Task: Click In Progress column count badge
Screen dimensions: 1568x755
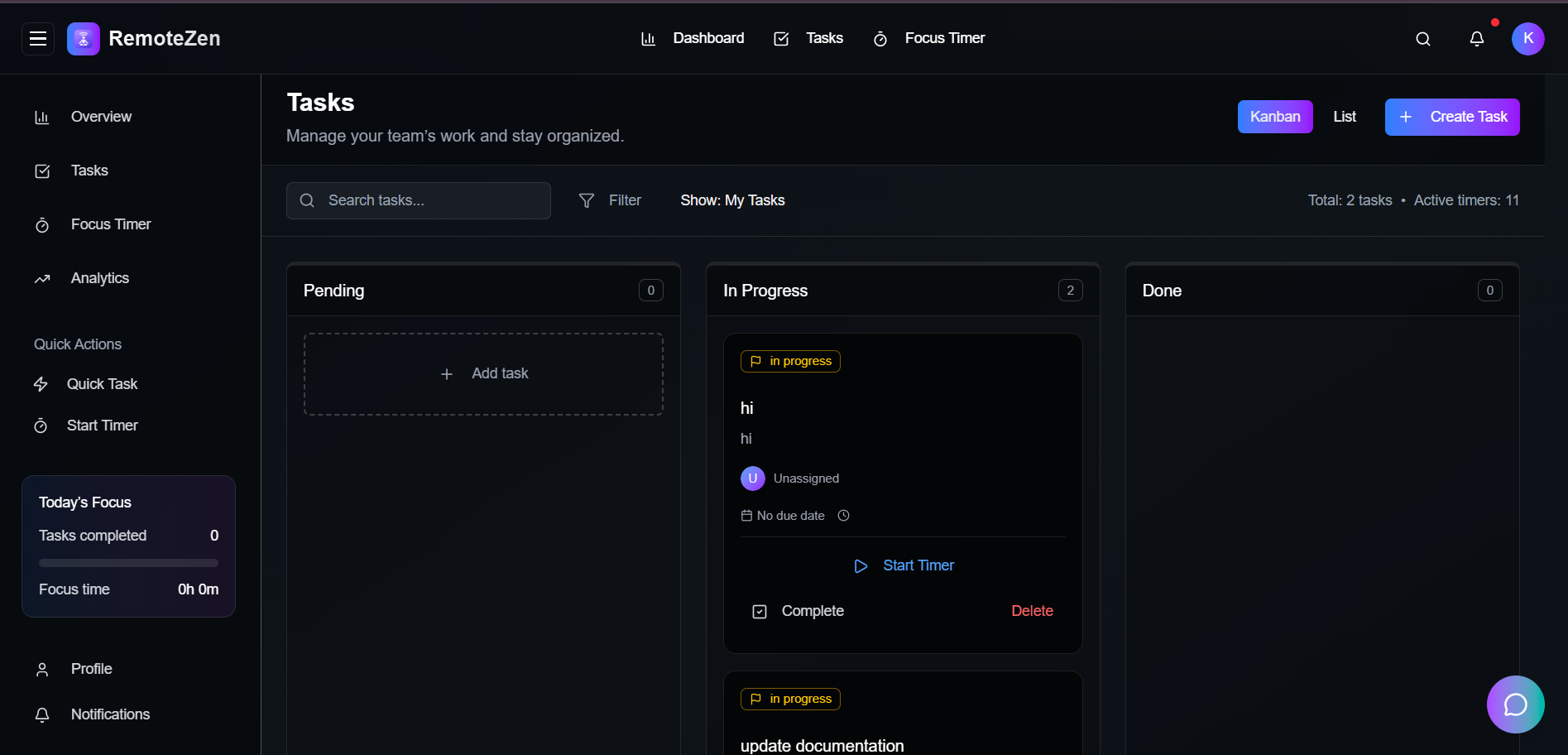Action: point(1071,291)
